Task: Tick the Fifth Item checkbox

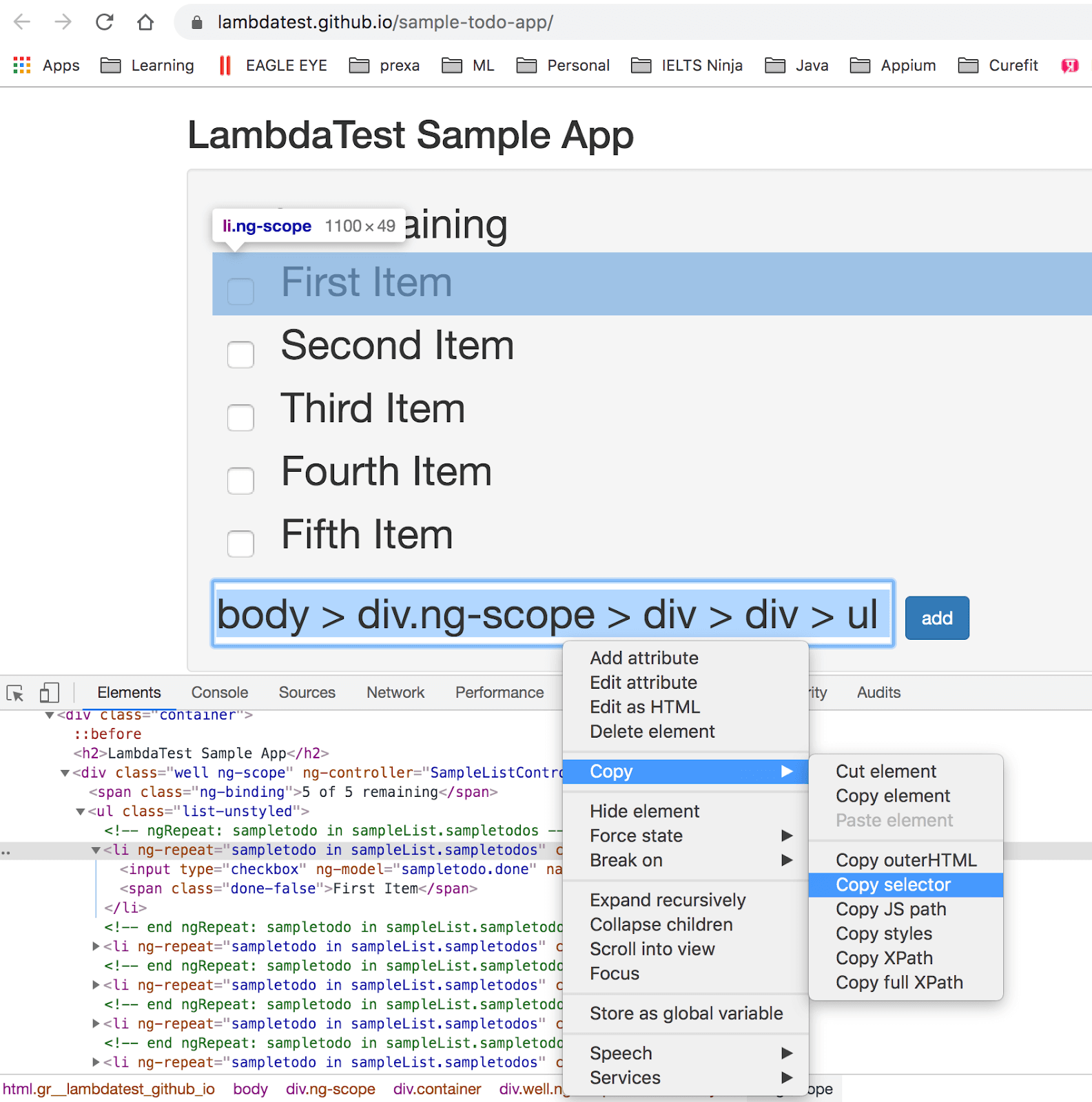Action: pos(240,543)
